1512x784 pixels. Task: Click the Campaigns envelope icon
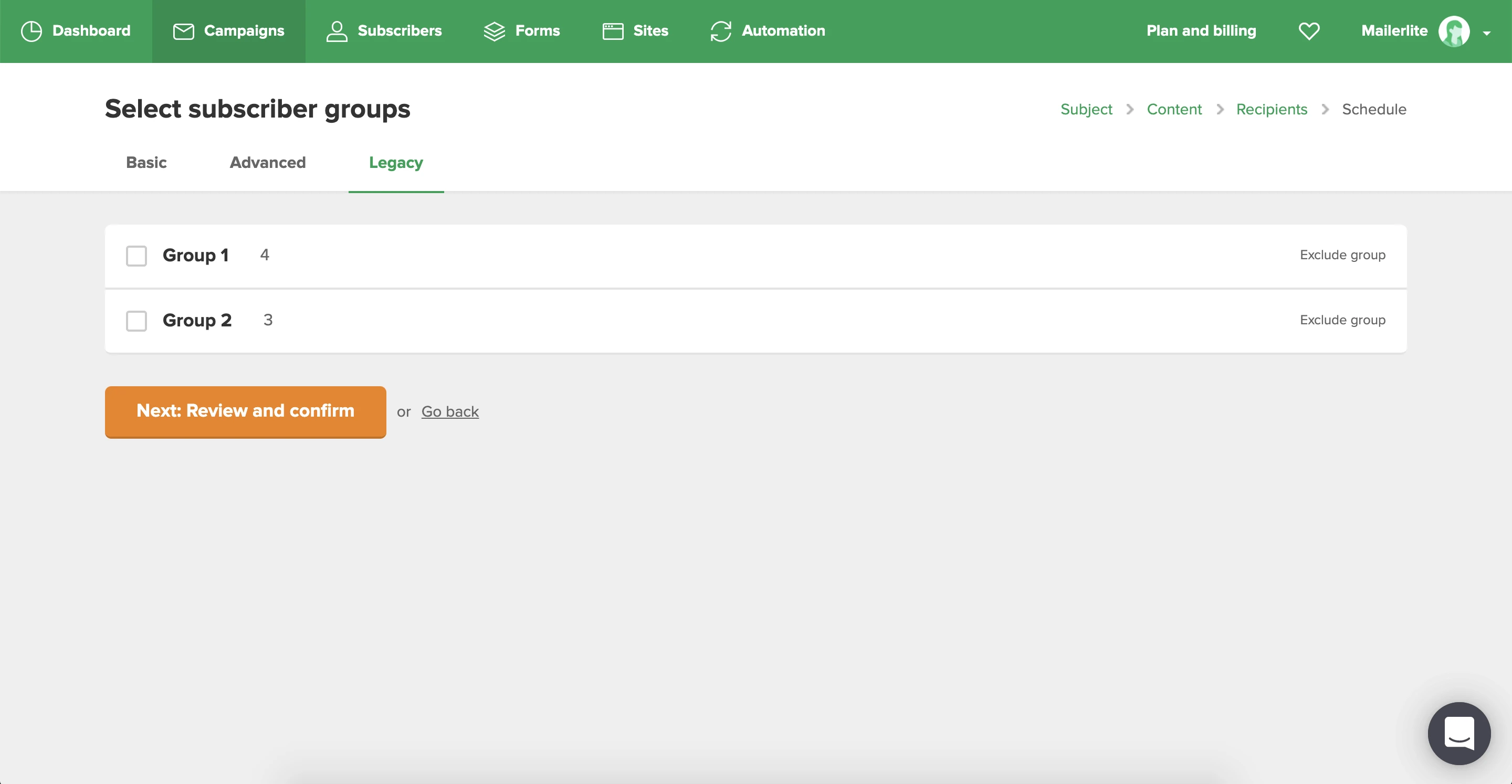(x=183, y=31)
